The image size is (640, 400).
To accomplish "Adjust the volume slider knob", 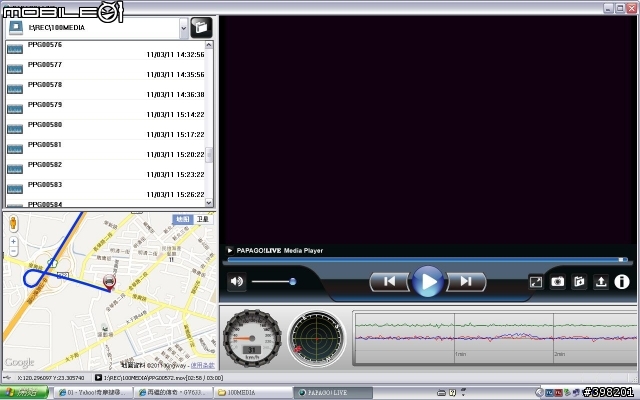I will pyautogui.click(x=293, y=281).
